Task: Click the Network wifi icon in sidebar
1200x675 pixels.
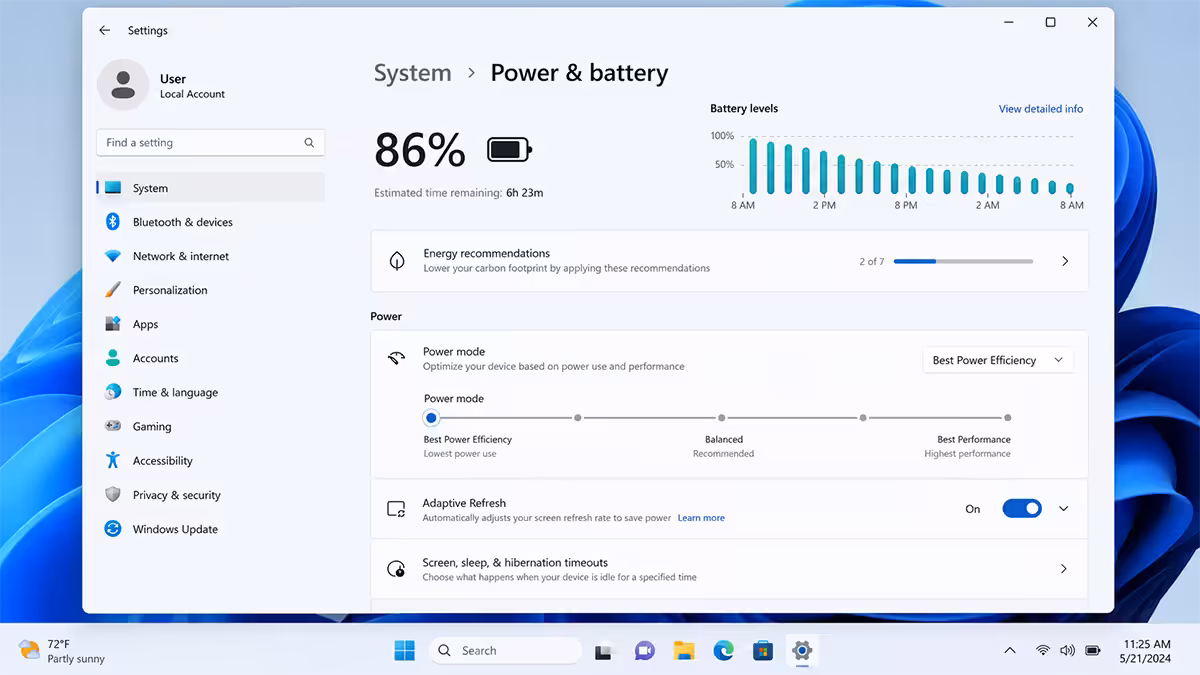Action: click(x=113, y=256)
